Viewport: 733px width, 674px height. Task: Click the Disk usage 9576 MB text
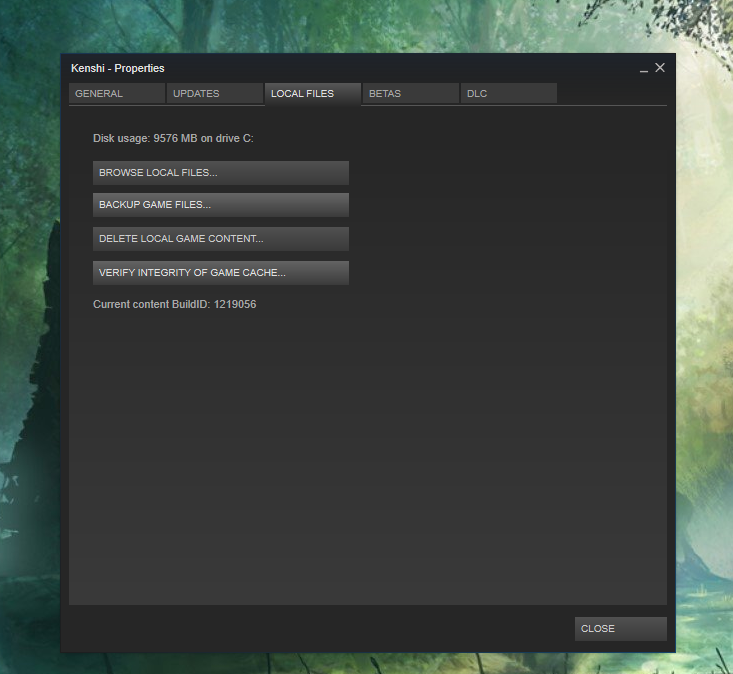tap(173, 138)
